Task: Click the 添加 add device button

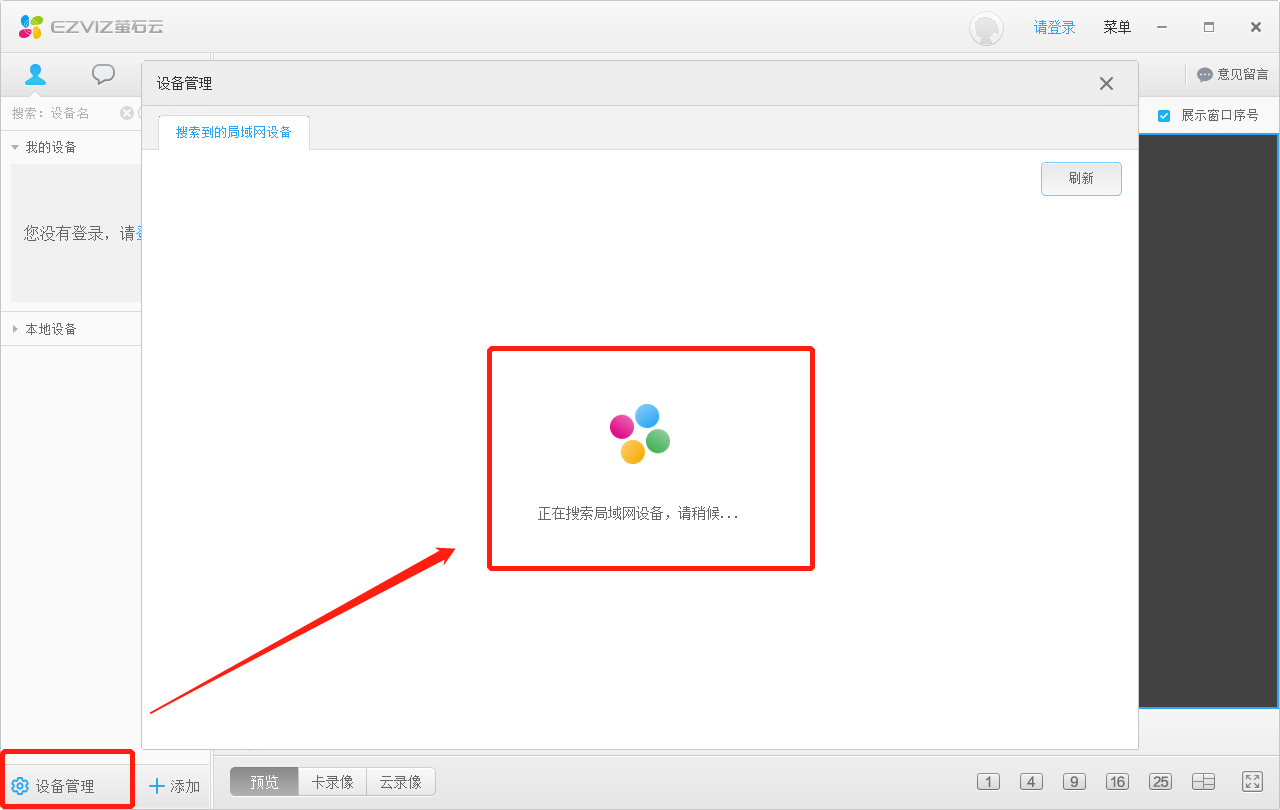Action: (174, 787)
